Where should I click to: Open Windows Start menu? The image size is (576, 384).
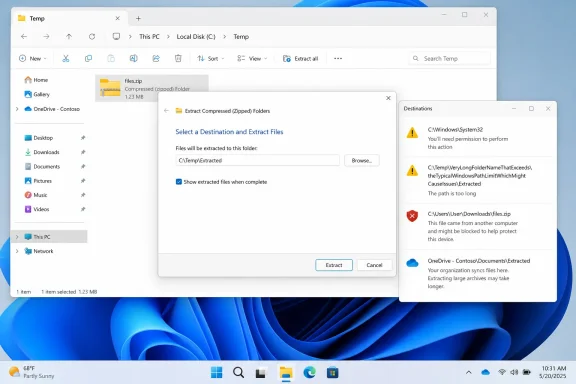216,373
